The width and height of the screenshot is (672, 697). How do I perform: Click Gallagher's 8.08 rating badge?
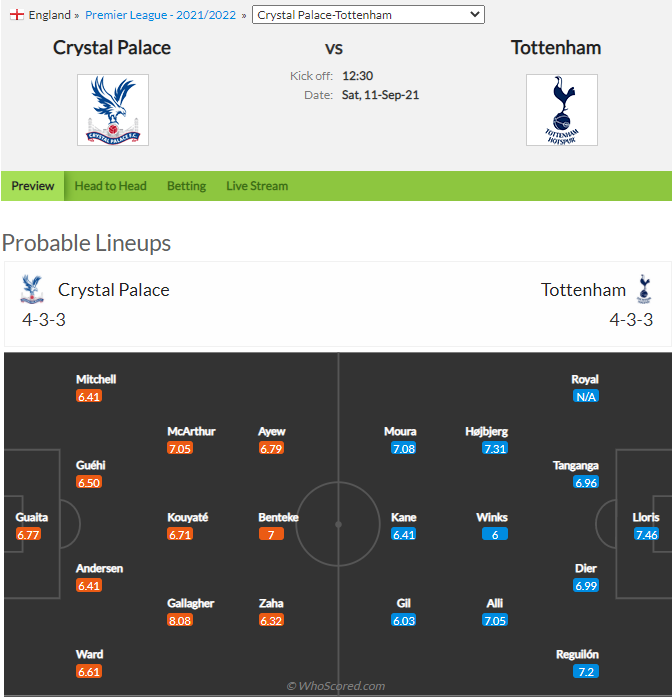point(180,620)
